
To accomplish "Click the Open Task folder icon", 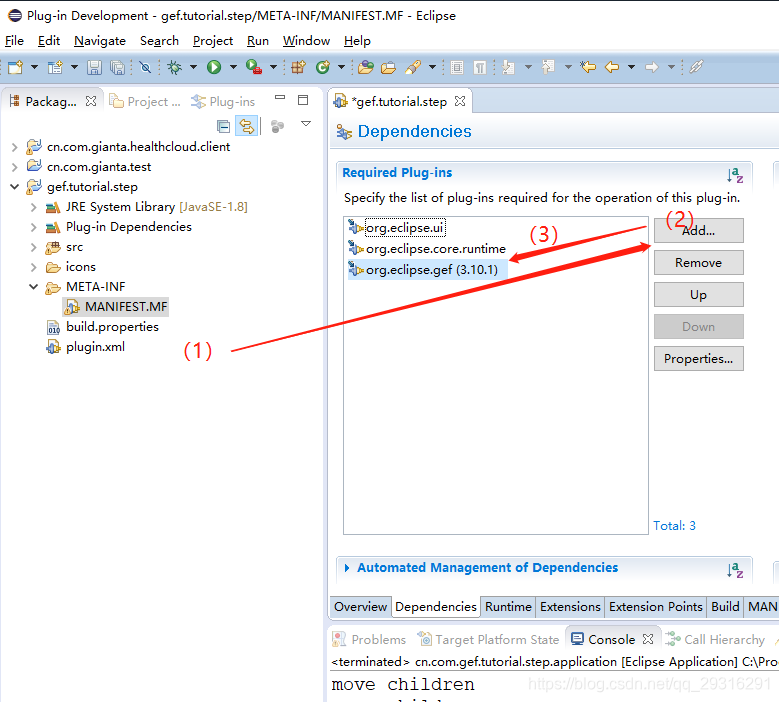I will [389, 67].
